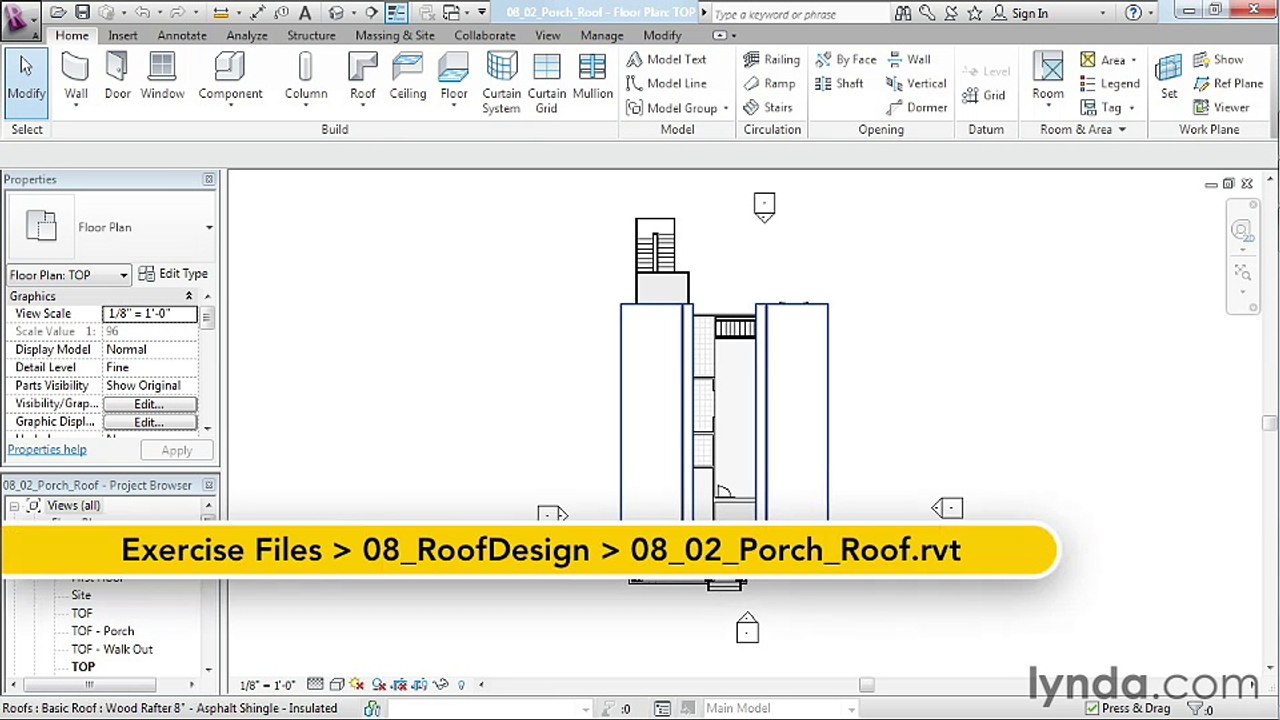This screenshot has width=1280, height=720.
Task: Switch to Massing & Site tab
Action: coord(395,35)
